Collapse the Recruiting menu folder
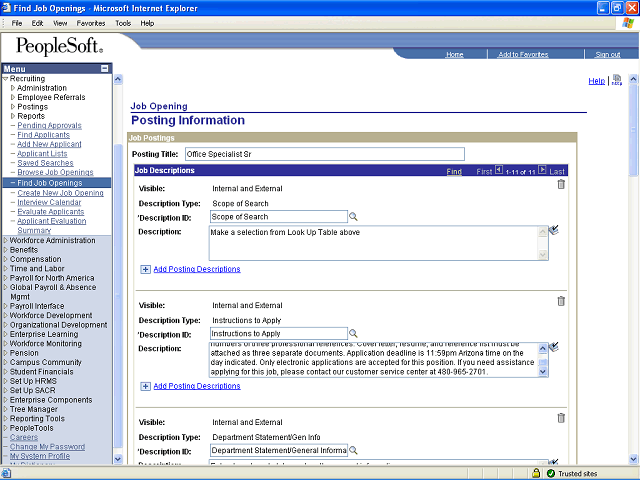This screenshot has height=480, width=640. [x=5, y=78]
